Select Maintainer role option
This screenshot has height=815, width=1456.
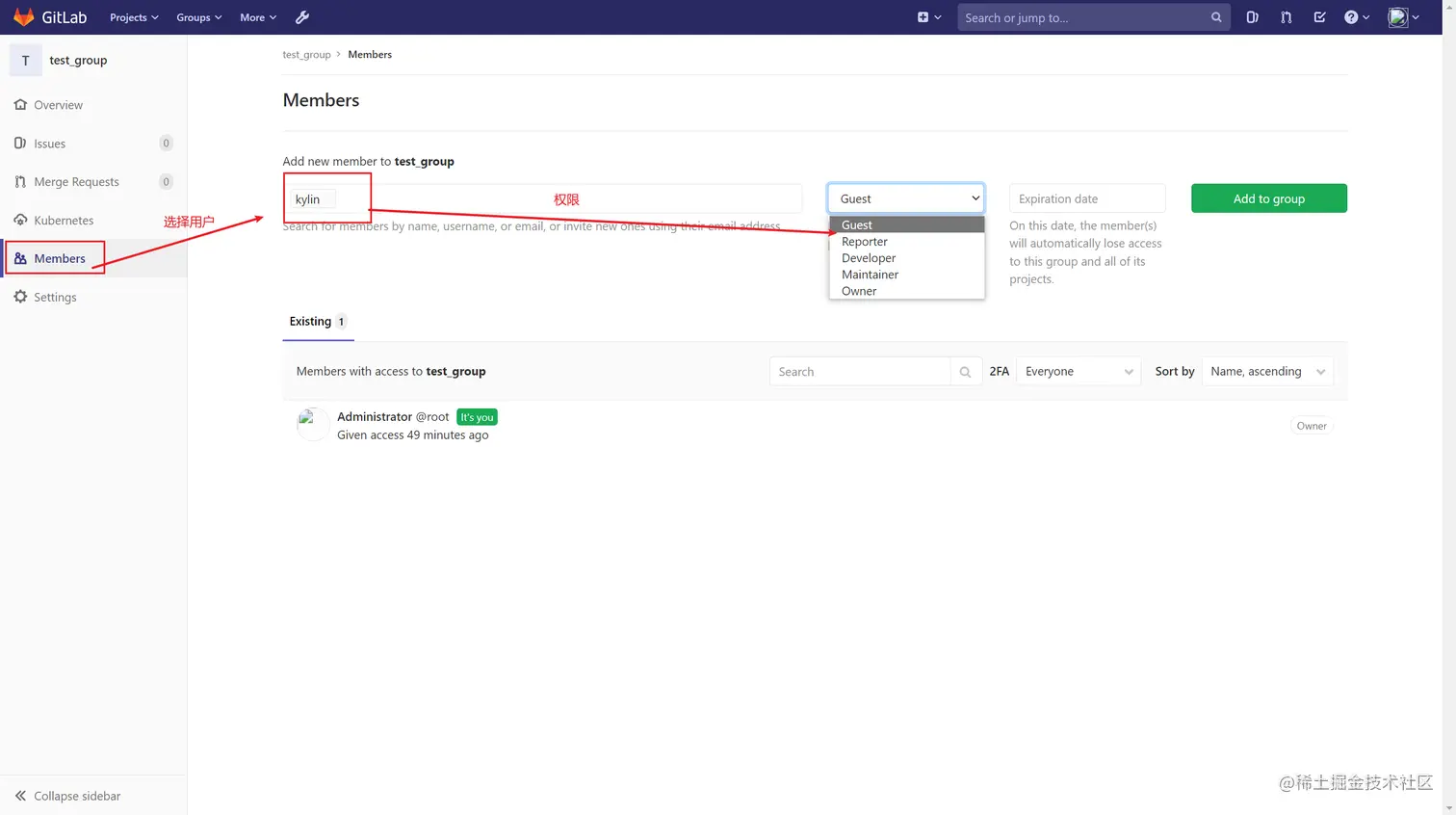pos(907,275)
